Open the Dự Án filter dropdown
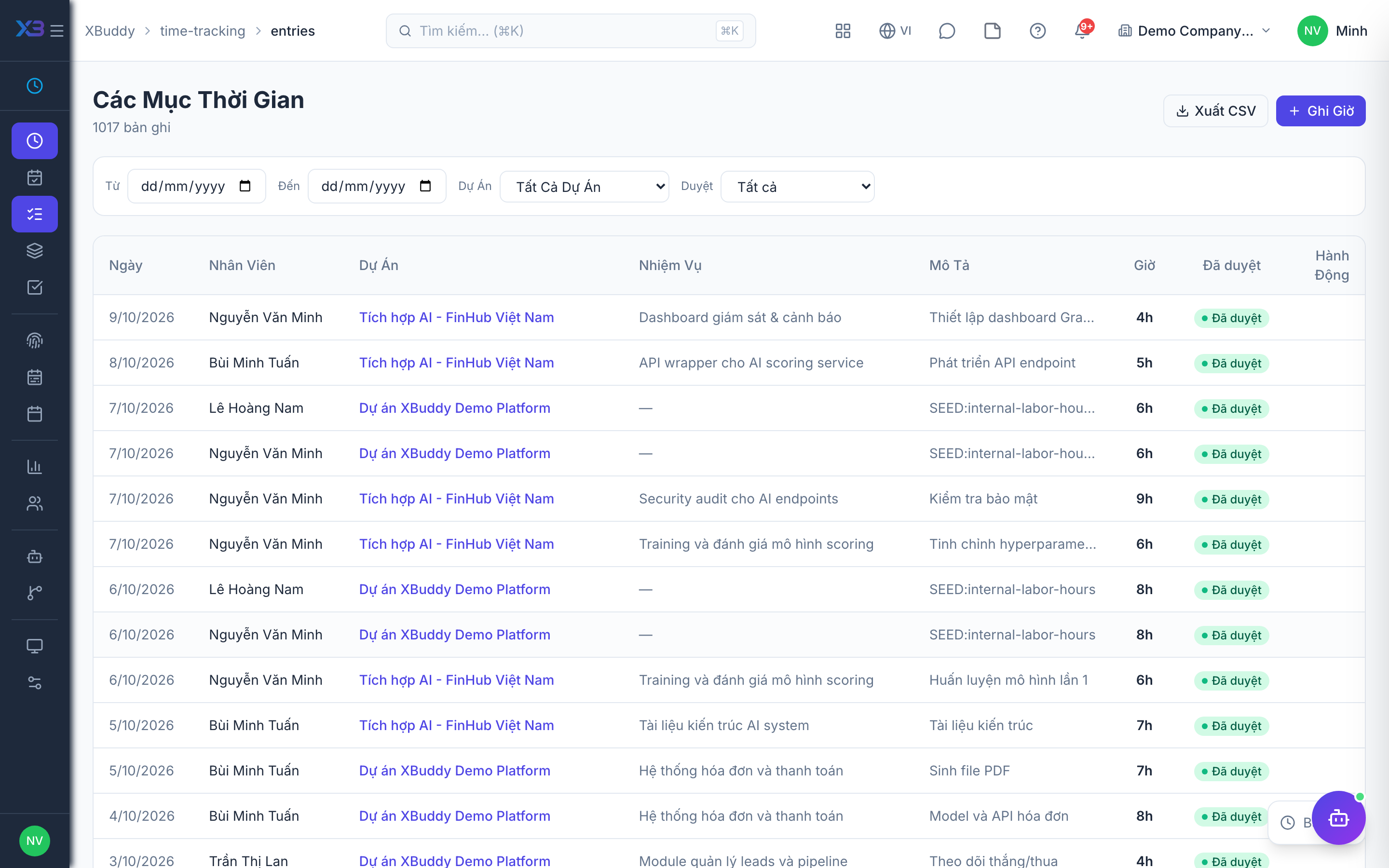This screenshot has height=868, width=1389. 585,187
